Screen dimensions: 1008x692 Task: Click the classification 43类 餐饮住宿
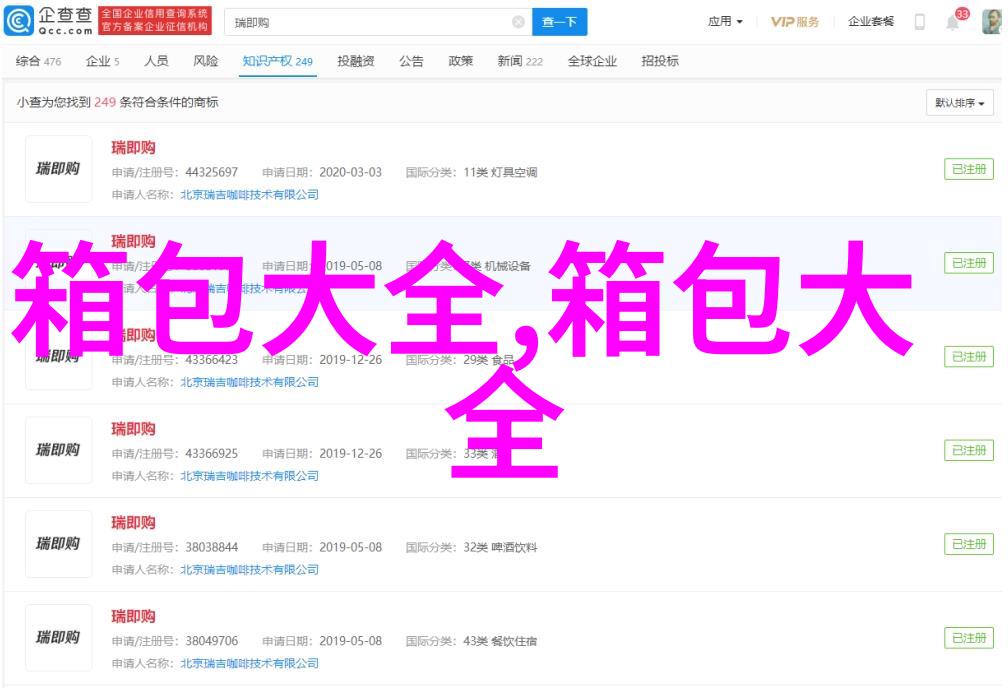pyautogui.click(x=500, y=641)
